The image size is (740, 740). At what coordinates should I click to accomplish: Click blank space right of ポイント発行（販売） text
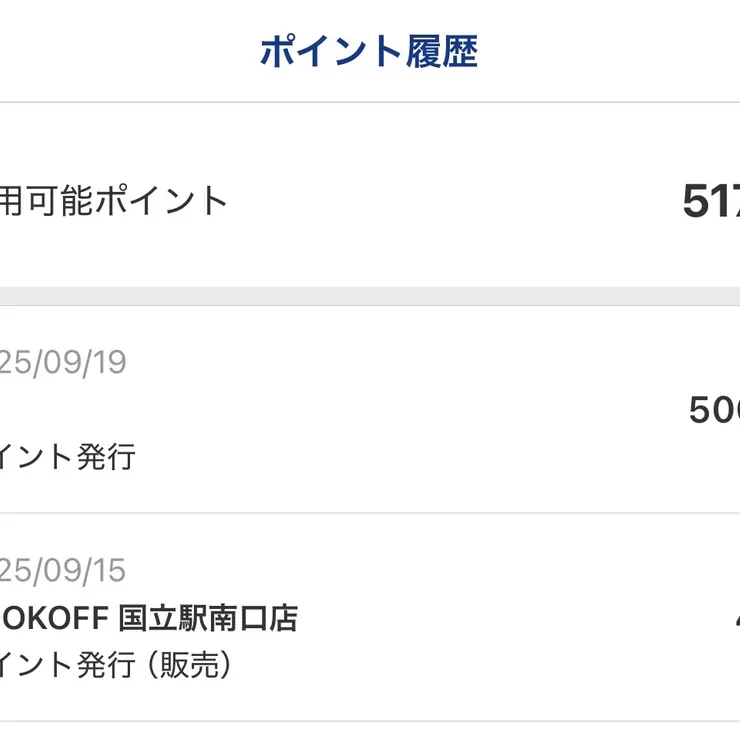(480, 665)
